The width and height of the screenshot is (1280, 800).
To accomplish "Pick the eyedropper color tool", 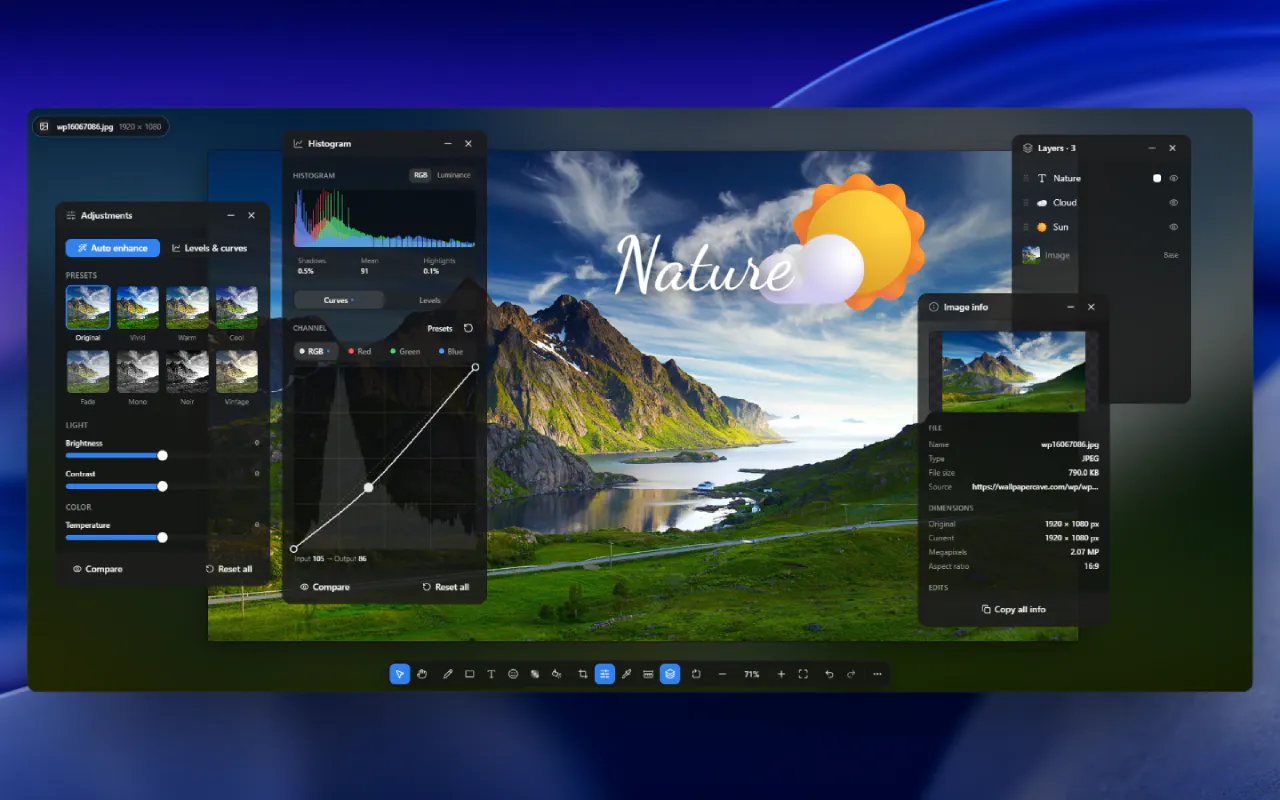I will [x=626, y=674].
